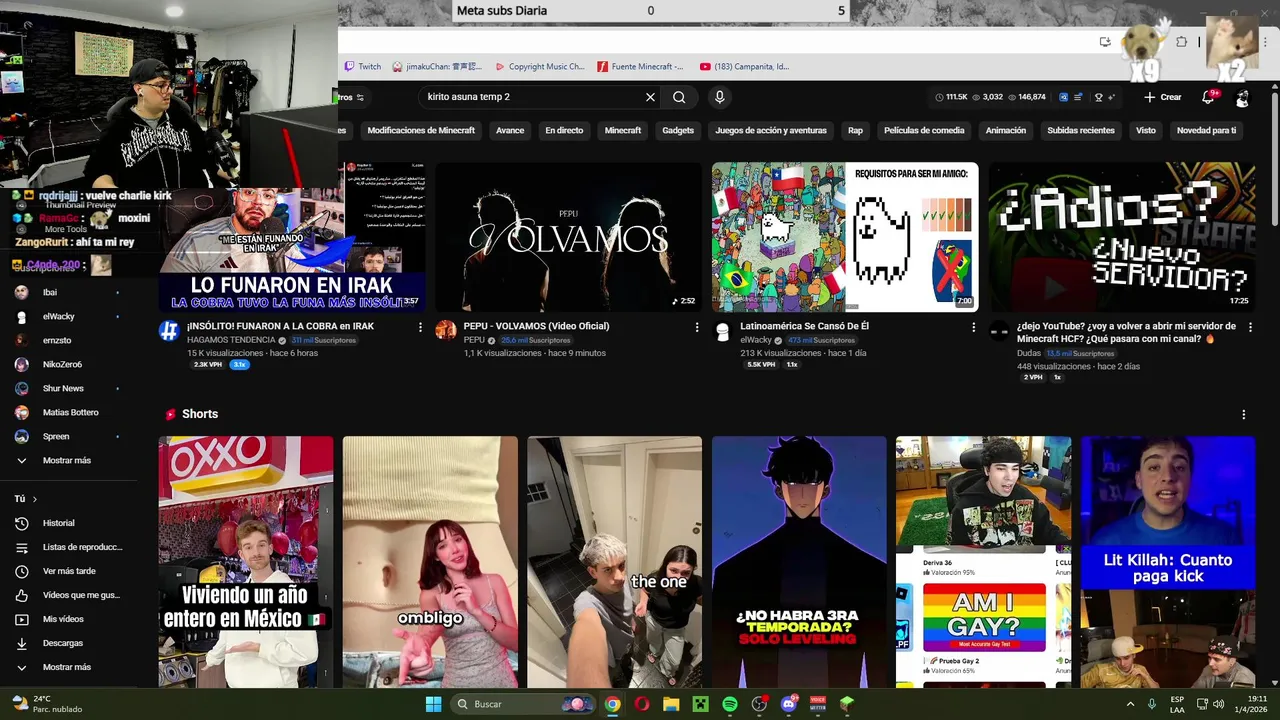
Task: Open more options for Latinoamérica Se Cansó video
Action: click(973, 327)
